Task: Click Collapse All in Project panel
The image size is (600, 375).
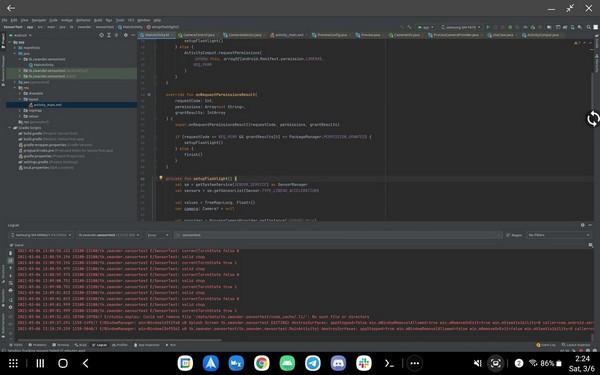Action: [117, 35]
